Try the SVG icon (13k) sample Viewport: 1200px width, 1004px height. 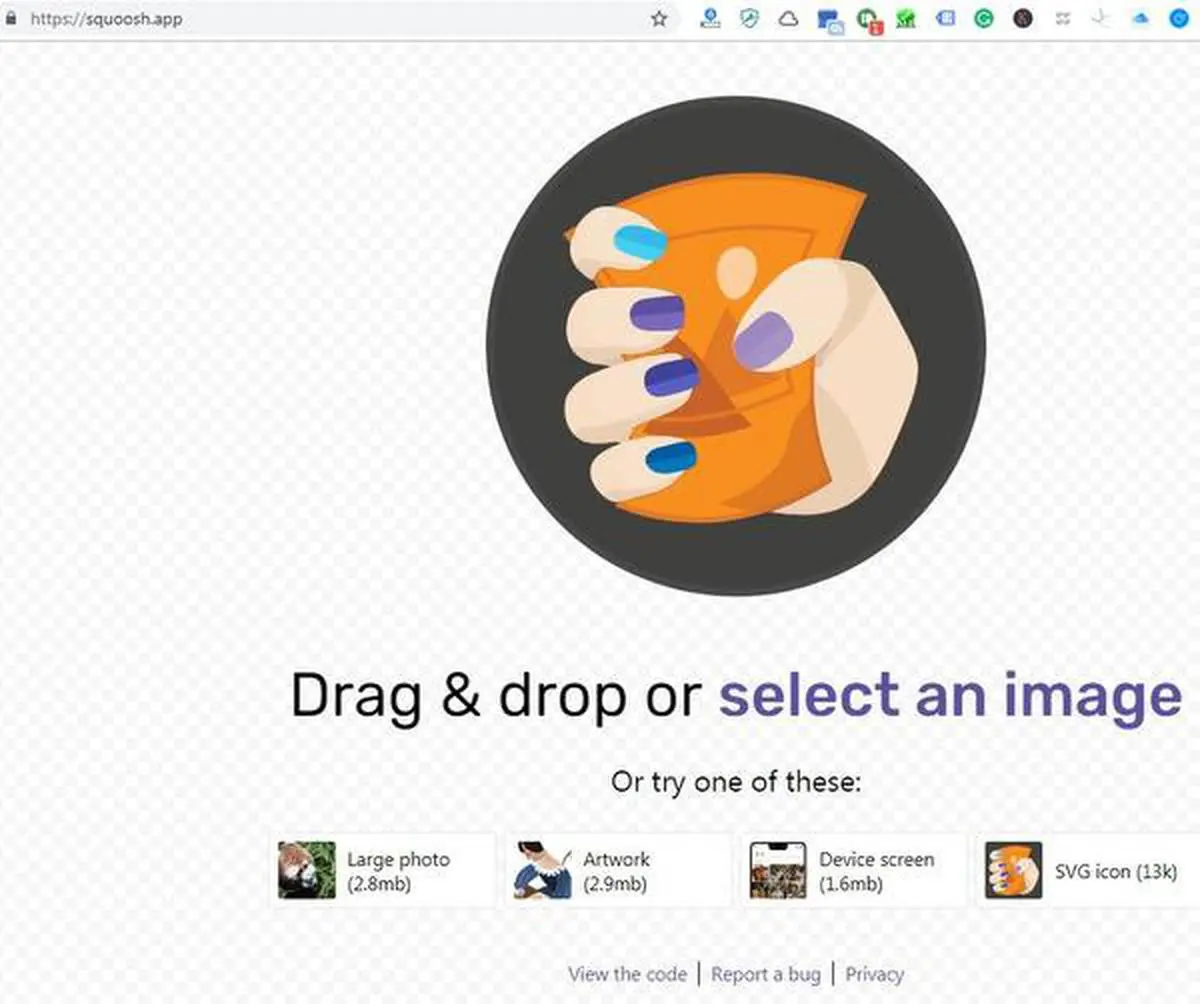1088,871
